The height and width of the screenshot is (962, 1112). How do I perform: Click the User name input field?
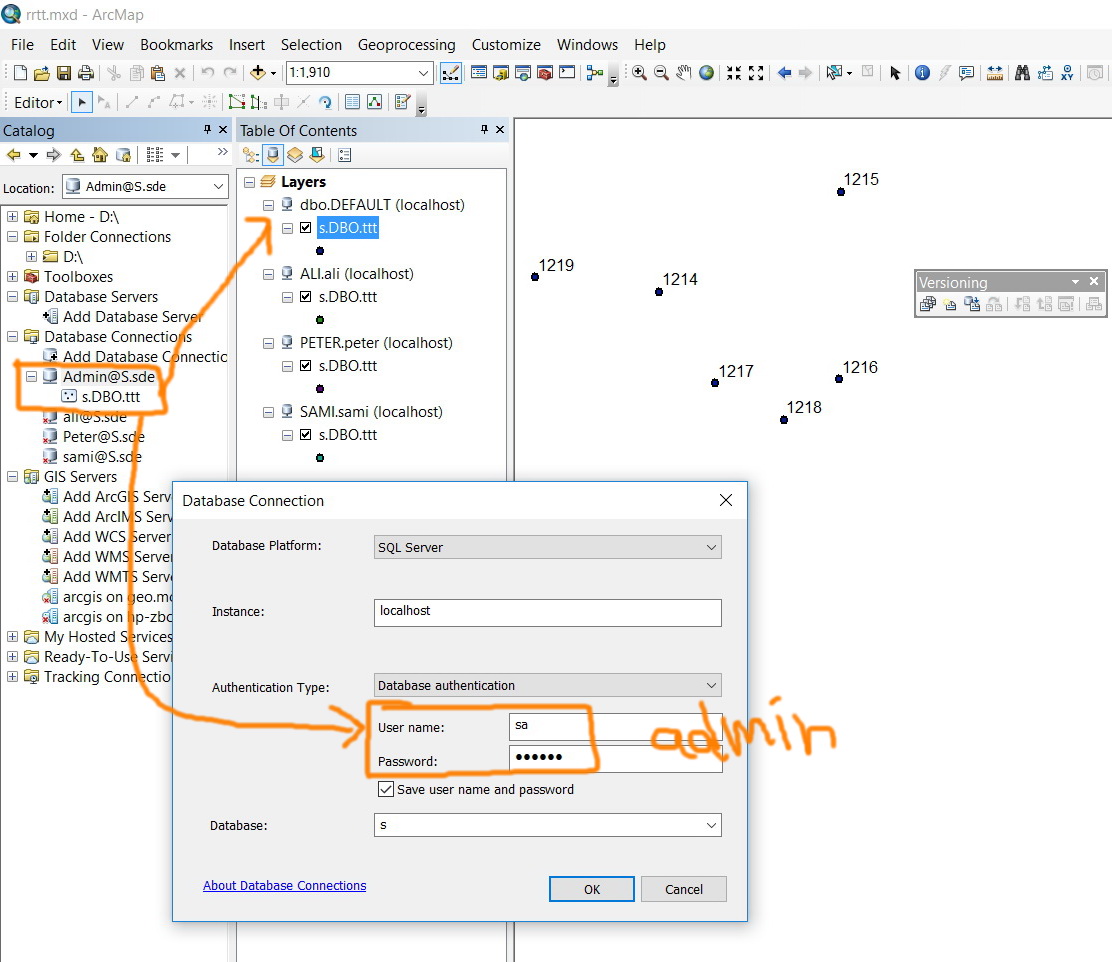(x=616, y=726)
